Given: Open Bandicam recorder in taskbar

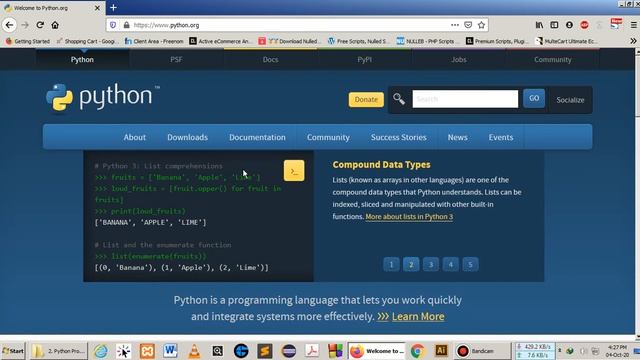Looking at the screenshot, I should [482, 351].
